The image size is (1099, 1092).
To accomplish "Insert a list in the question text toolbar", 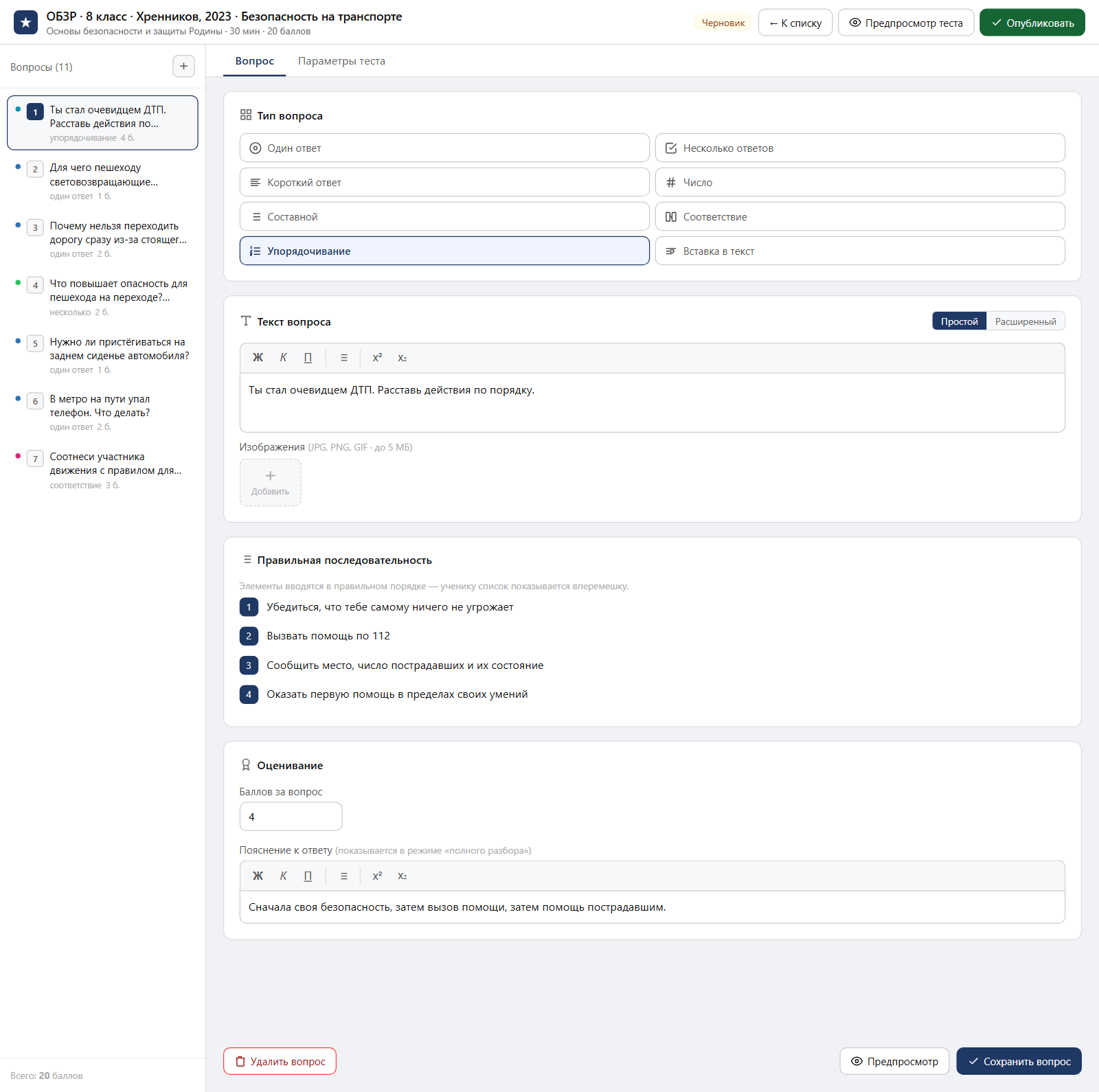I will pos(344,358).
